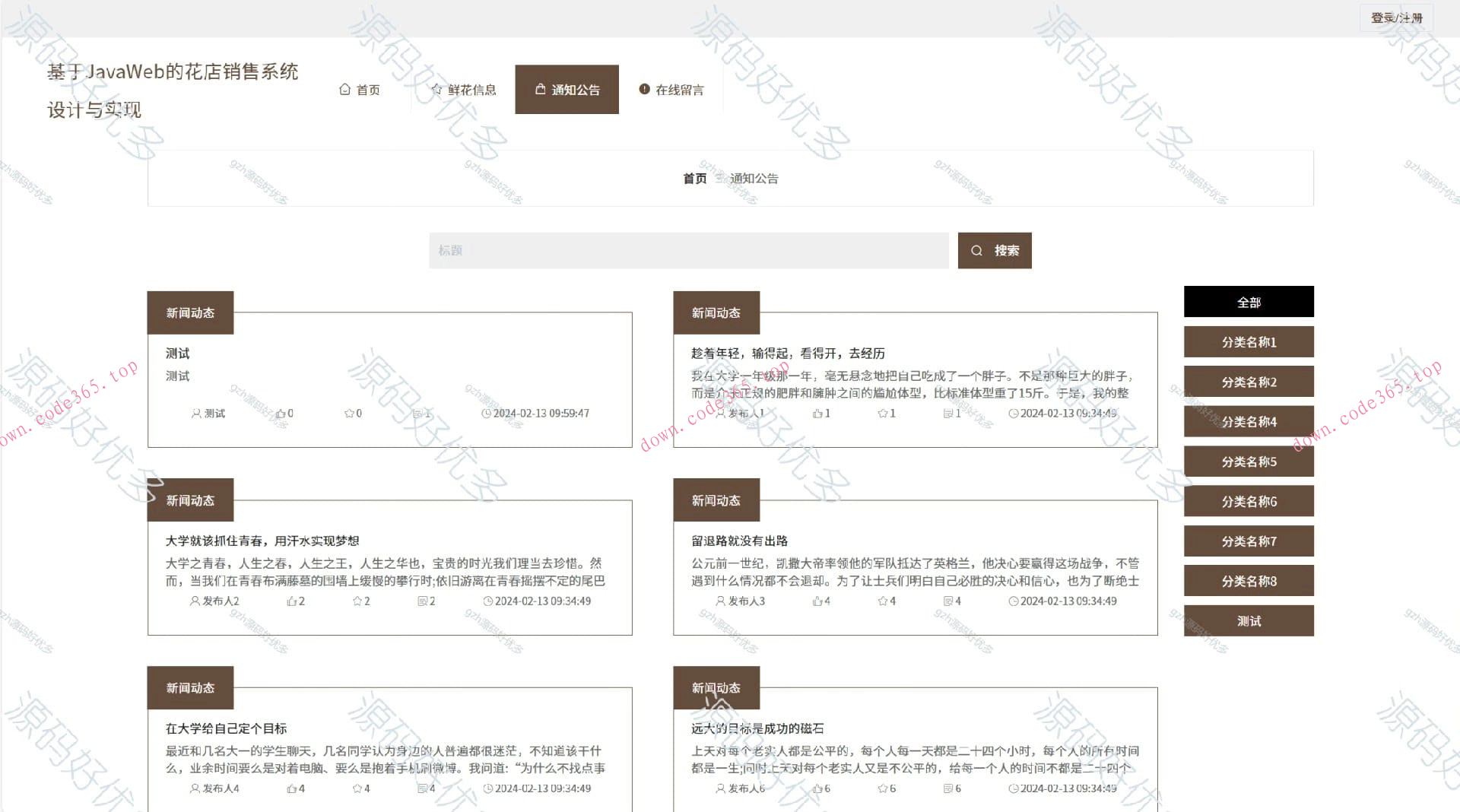
Task: Click the home icon beside 首页 nav item
Action: click(x=344, y=89)
